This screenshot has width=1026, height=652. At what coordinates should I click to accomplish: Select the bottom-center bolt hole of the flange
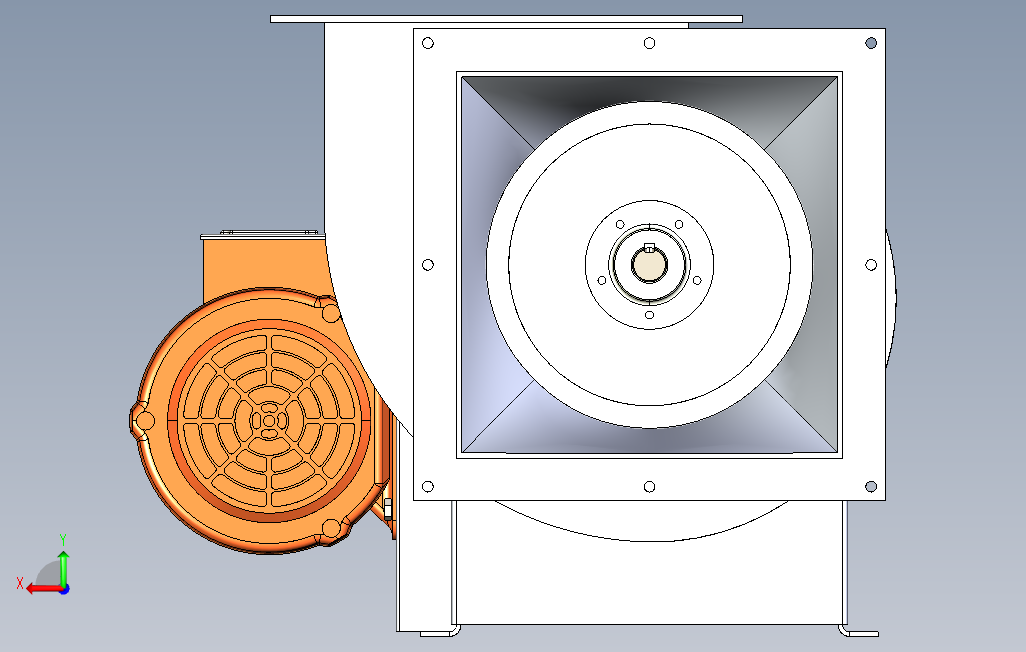649,486
